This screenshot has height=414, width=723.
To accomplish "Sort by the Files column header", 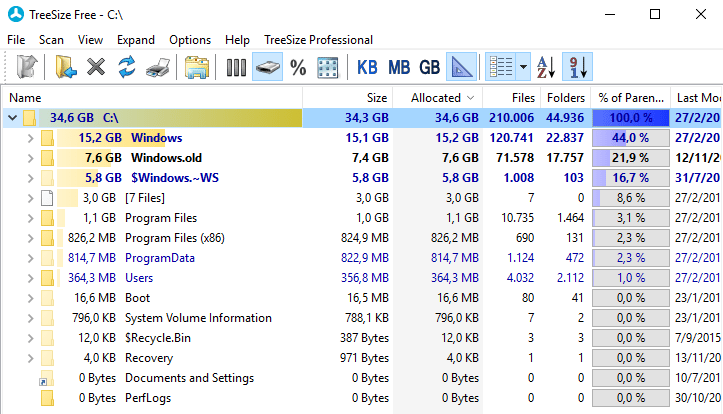I will [511, 98].
